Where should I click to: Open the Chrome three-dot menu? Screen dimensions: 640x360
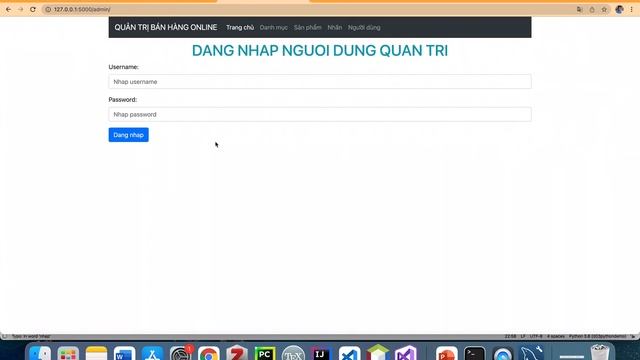pyautogui.click(x=631, y=9)
